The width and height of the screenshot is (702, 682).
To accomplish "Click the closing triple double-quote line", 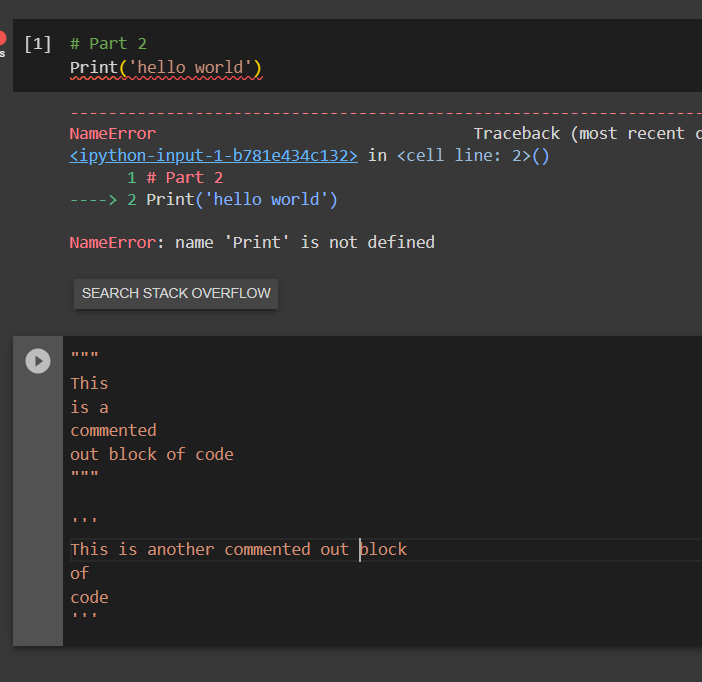I will pos(84,474).
